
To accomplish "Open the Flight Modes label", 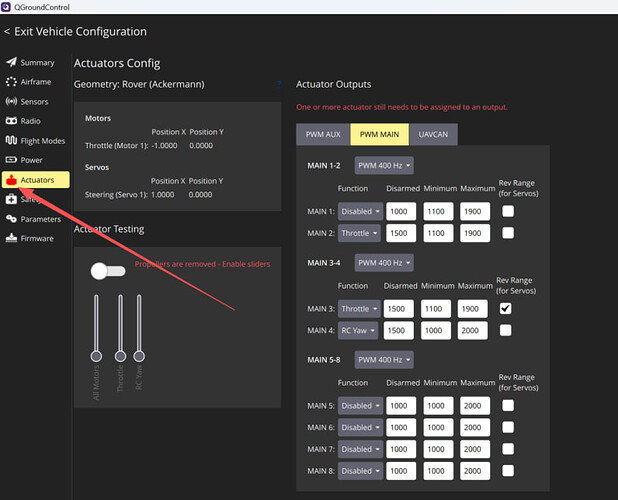I will [x=43, y=141].
